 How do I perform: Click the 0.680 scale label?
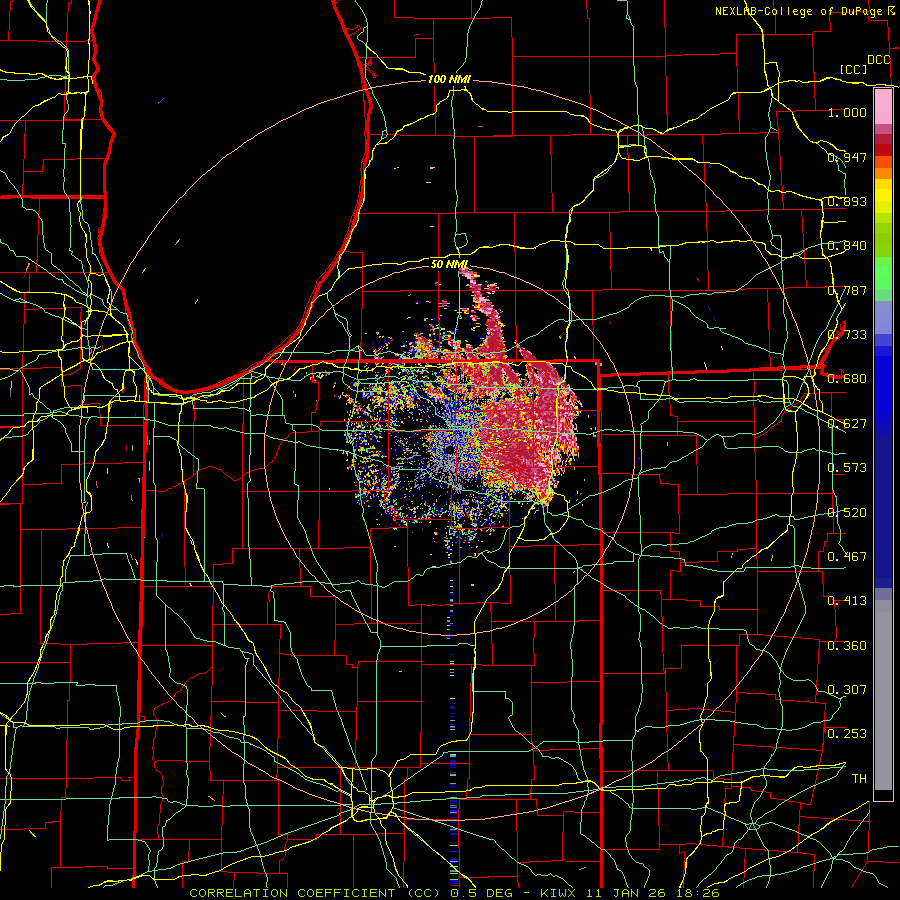pyautogui.click(x=847, y=379)
